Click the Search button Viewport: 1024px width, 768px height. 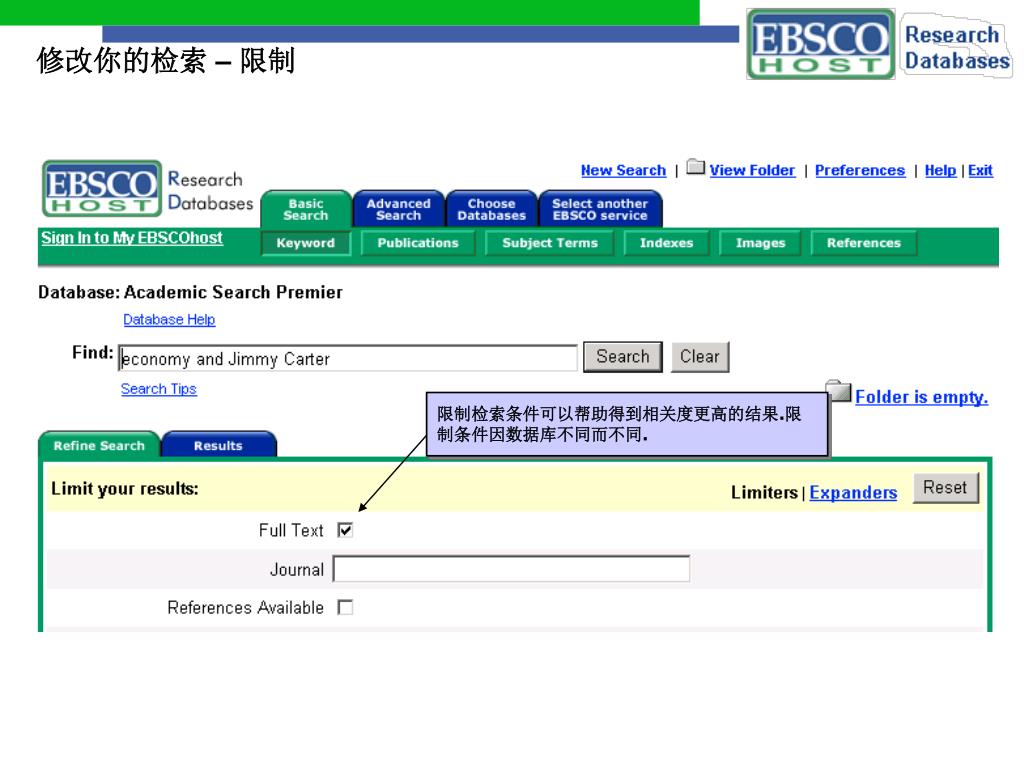(x=622, y=357)
